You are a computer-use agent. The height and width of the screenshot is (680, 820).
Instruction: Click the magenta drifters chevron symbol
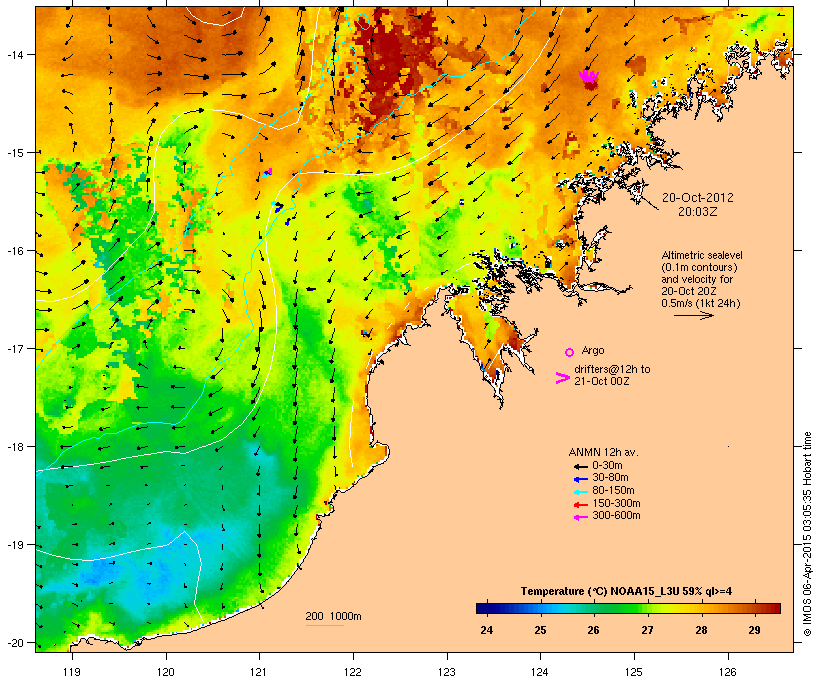tap(562, 378)
